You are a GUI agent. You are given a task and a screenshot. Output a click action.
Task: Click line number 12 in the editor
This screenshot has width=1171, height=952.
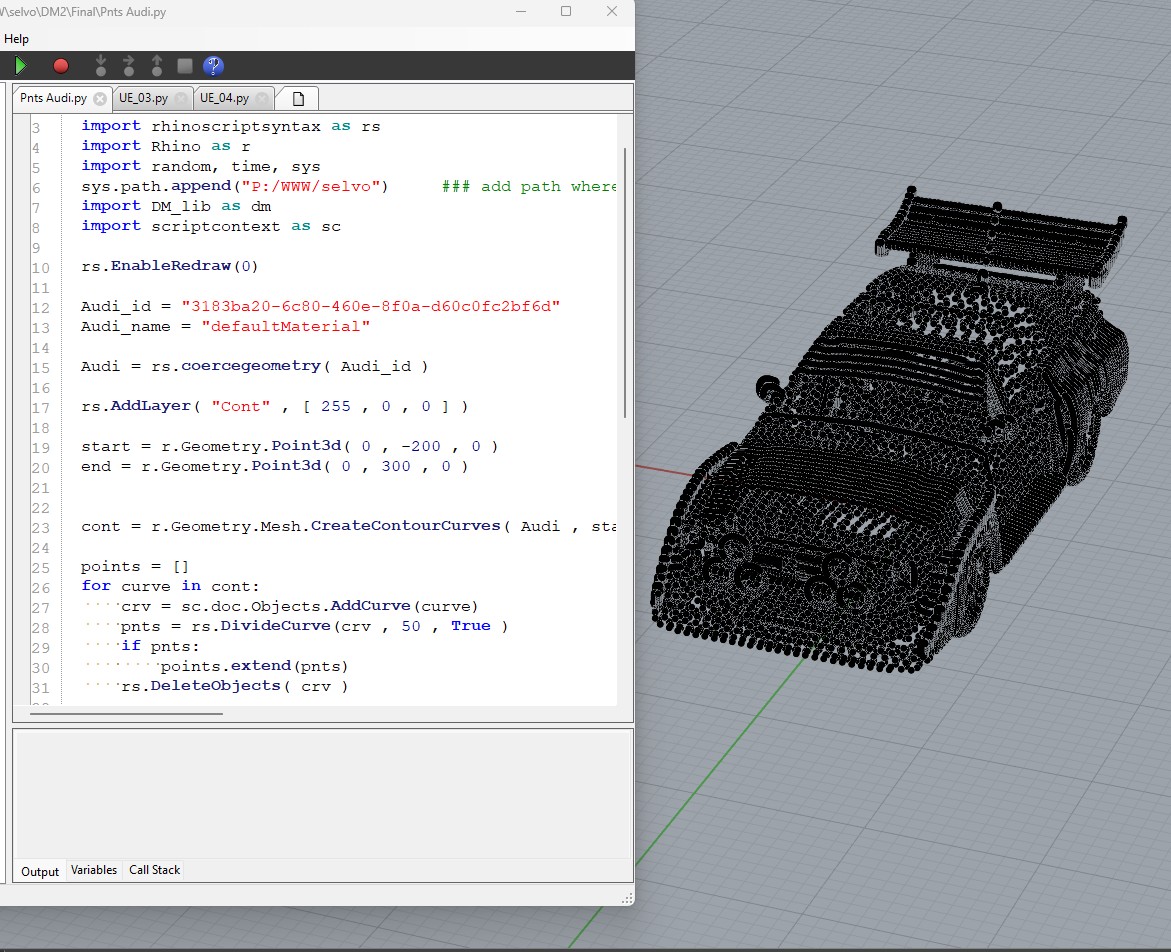pyautogui.click(x=42, y=307)
